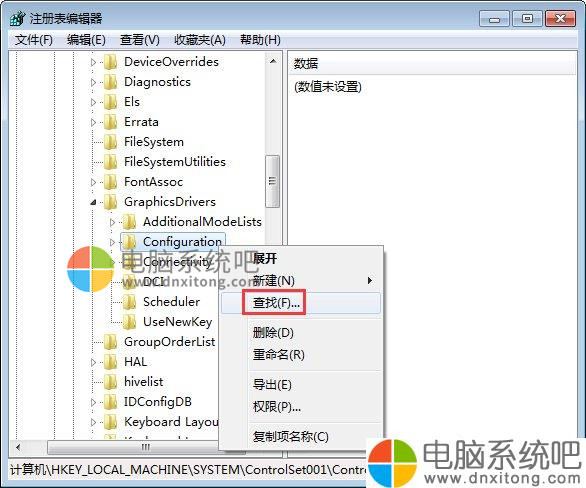Choose 删除(D) in the context menu

(273, 332)
